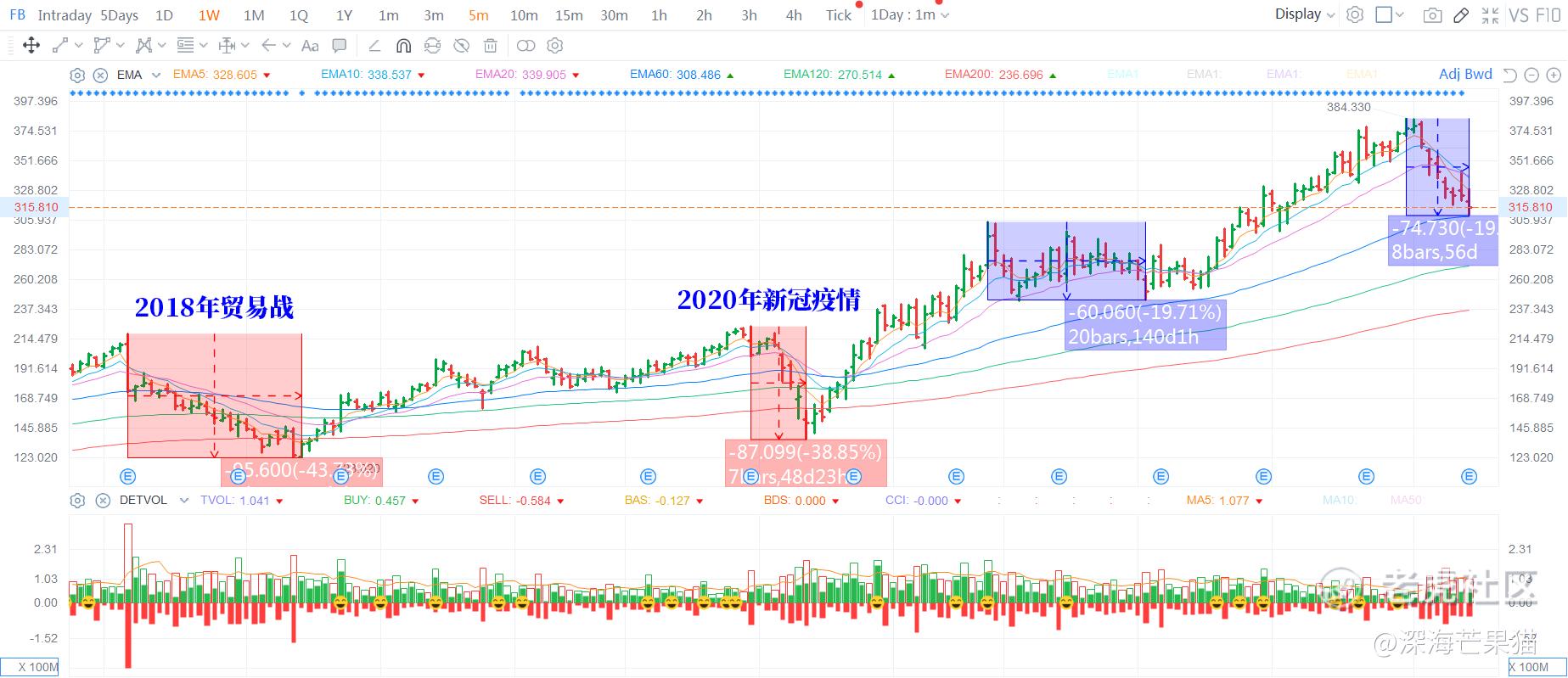Viewport: 1568px width, 678px height.
Task: Select the 1W timeframe
Action: point(209,15)
